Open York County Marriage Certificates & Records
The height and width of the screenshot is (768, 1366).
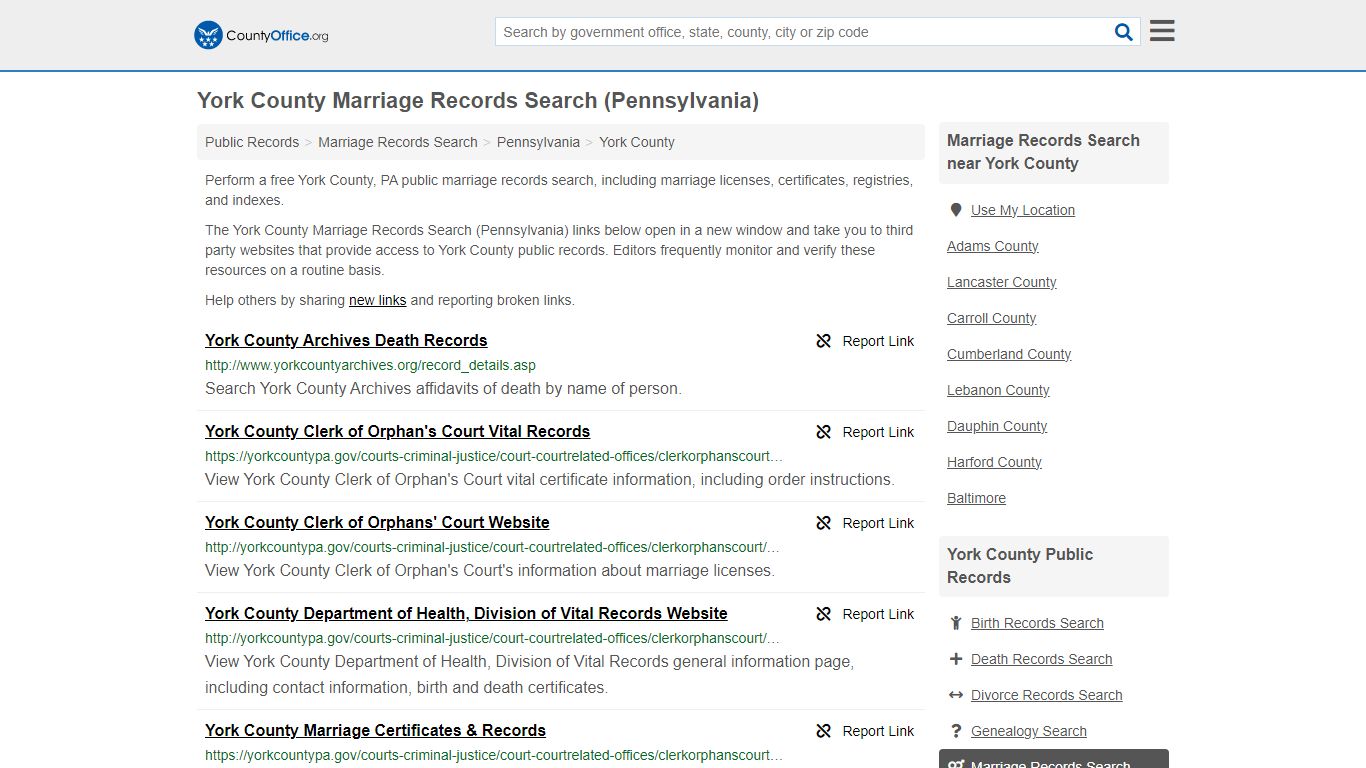pos(375,730)
